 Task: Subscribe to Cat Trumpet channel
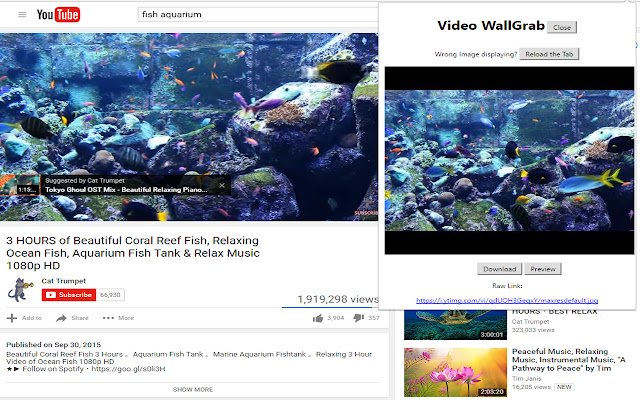69,295
